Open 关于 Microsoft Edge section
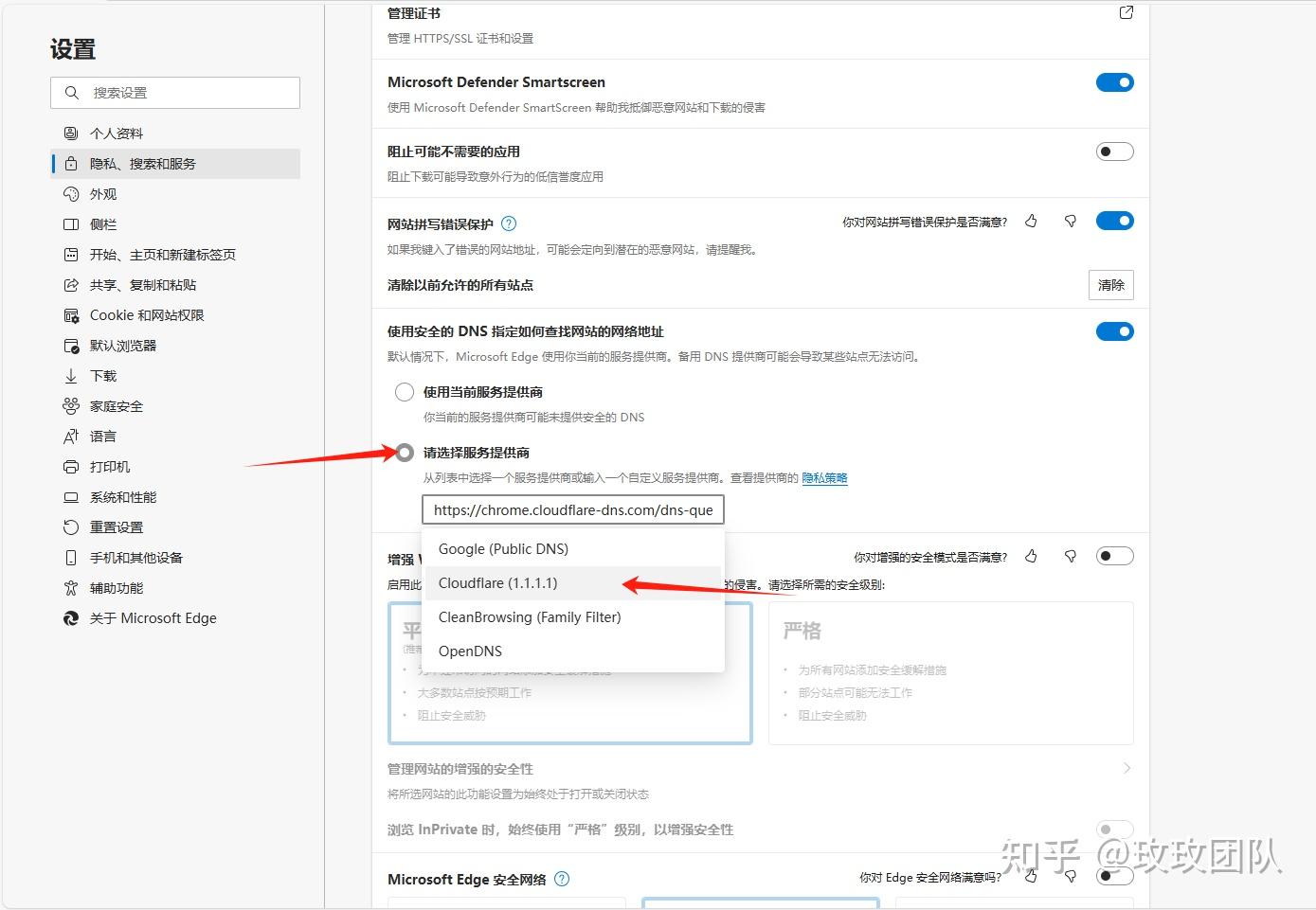Viewport: 1316px width, 910px height. [x=71, y=618]
